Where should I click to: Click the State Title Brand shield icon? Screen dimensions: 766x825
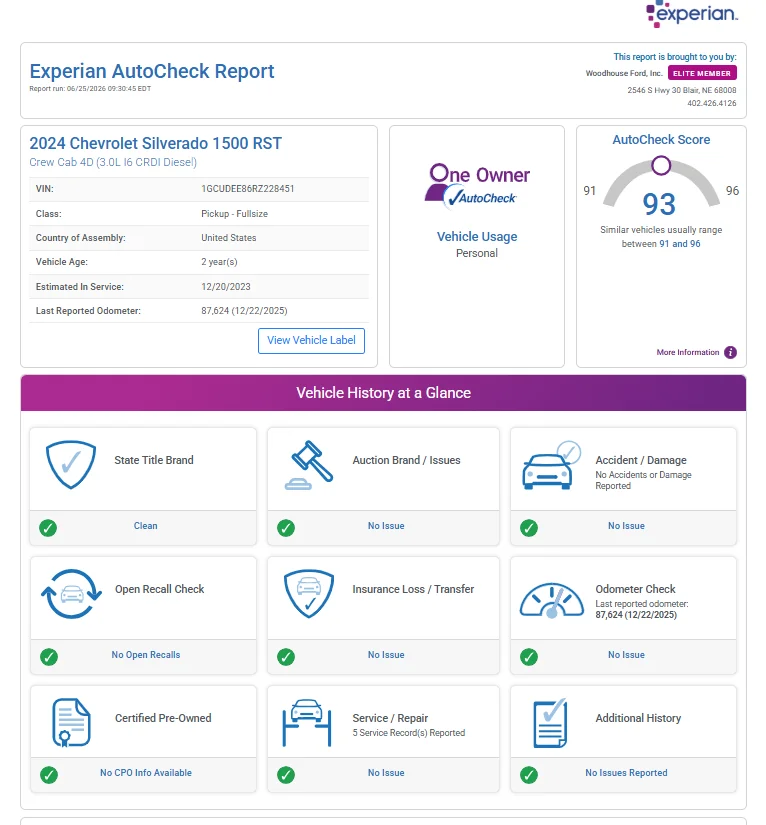(x=71, y=465)
